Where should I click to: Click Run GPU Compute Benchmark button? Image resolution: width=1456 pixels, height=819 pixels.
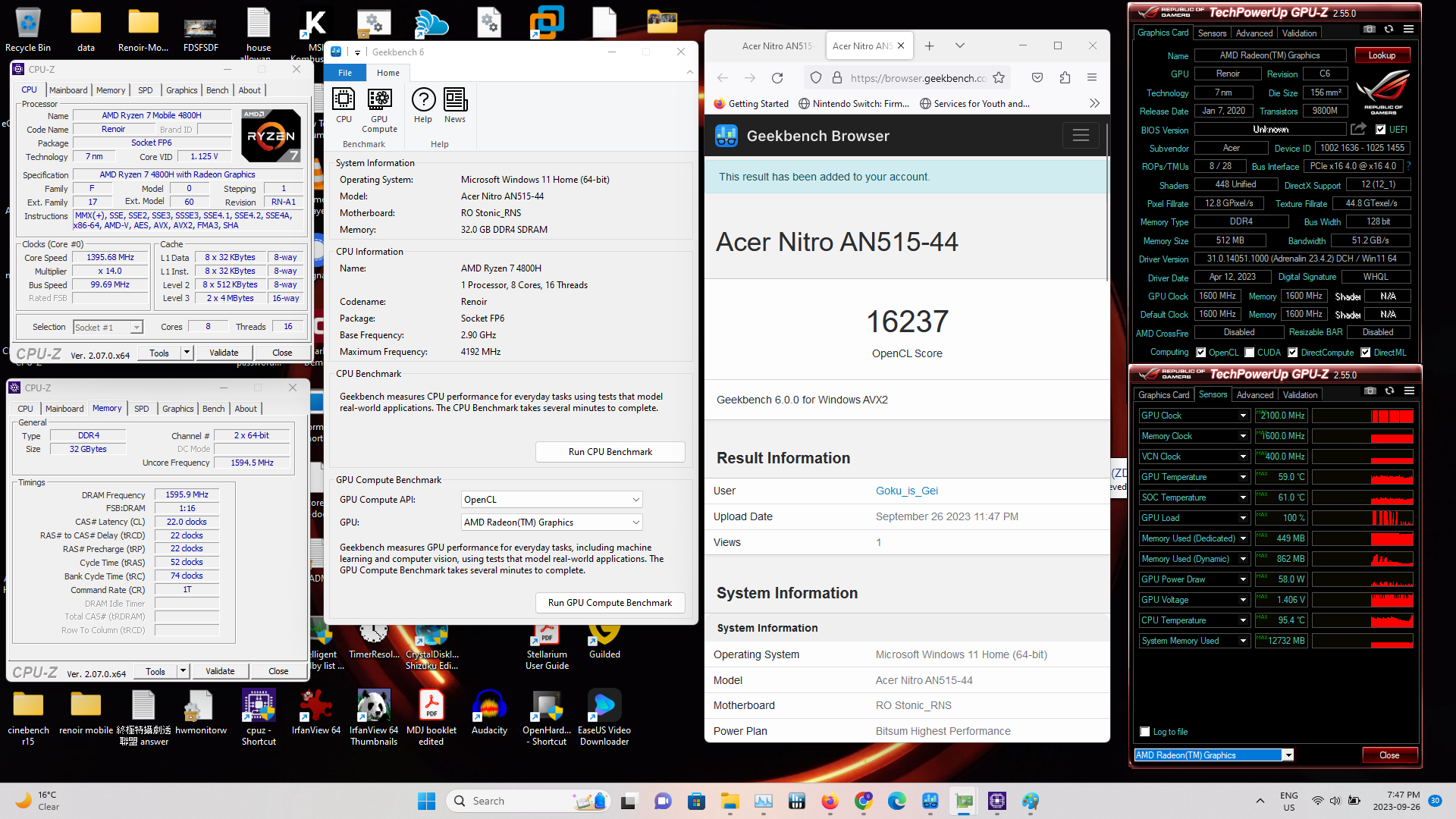pos(610,603)
